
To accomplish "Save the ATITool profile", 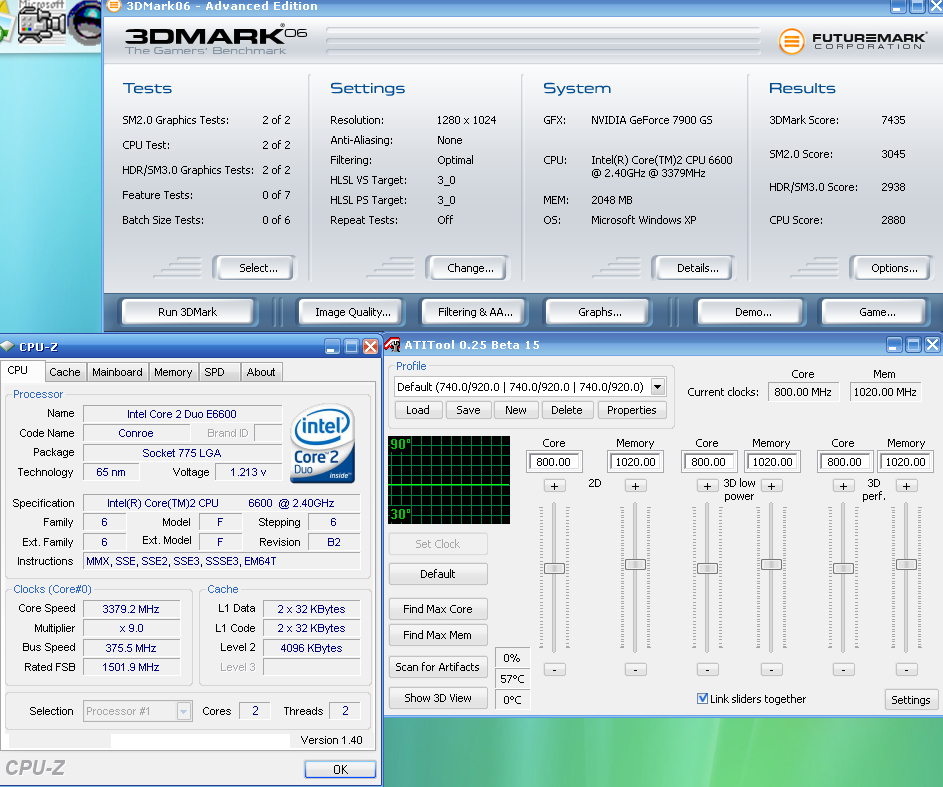I will pyautogui.click(x=468, y=410).
